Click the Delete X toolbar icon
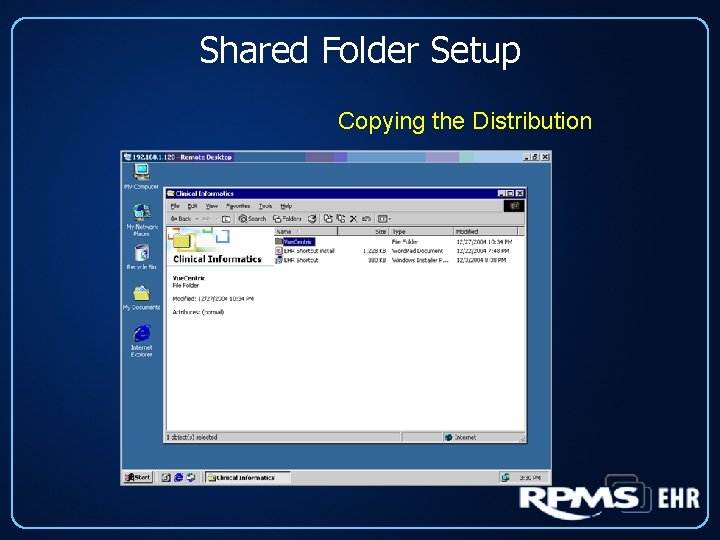Screen dimensions: 720x540 pyautogui.click(x=353, y=219)
